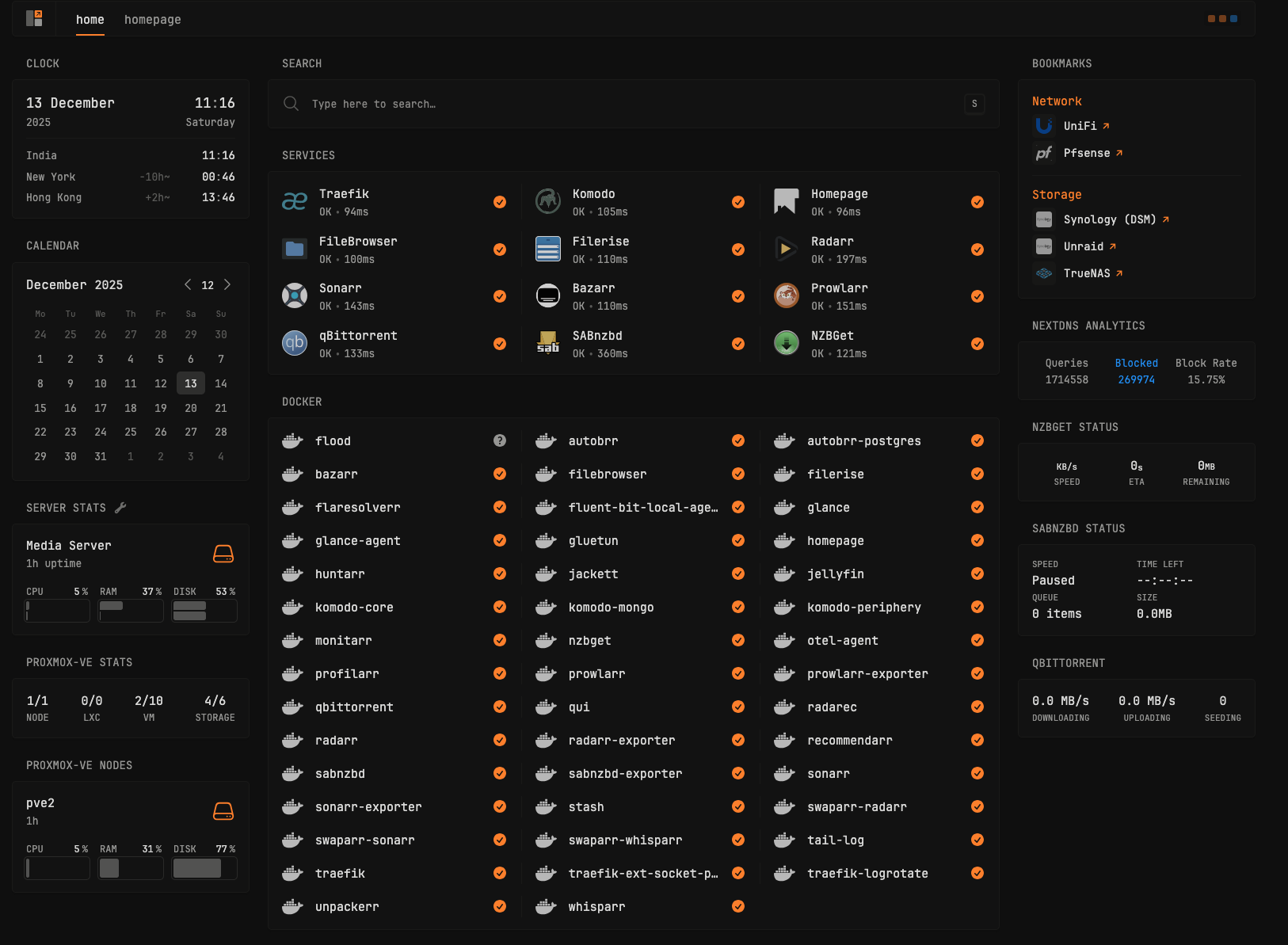This screenshot has height=945, width=1288.
Task: Click the Glance logo icon in header
Action: [x=34, y=18]
